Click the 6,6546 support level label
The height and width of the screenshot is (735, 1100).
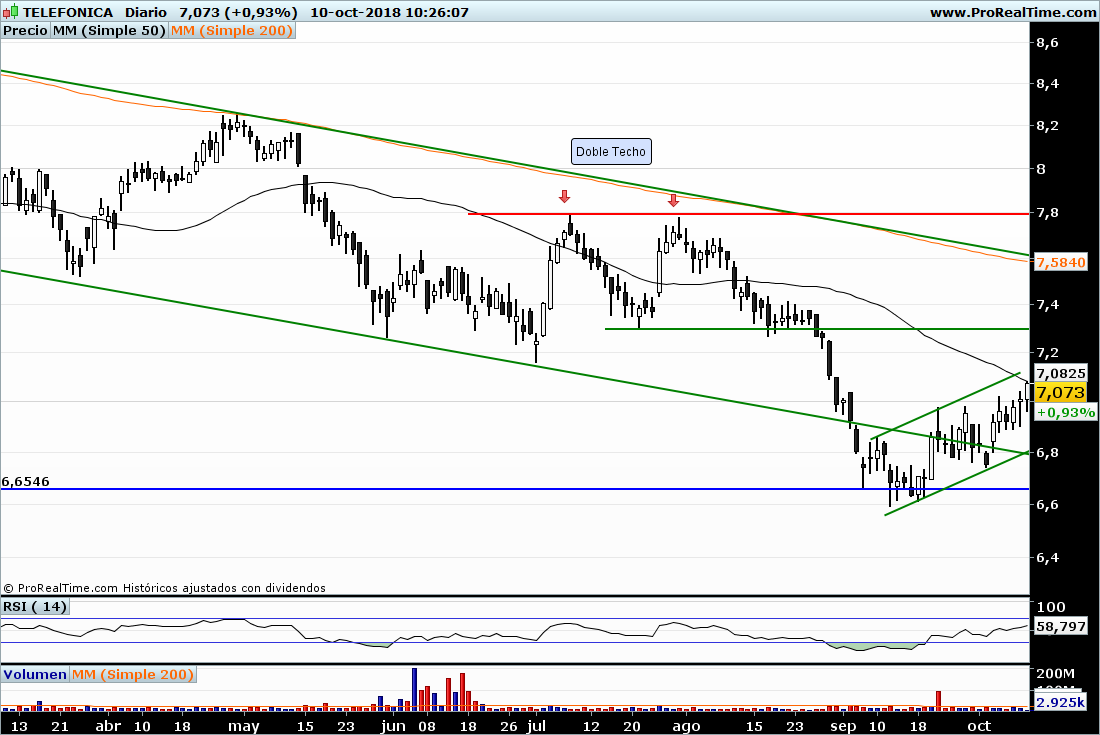click(x=26, y=481)
